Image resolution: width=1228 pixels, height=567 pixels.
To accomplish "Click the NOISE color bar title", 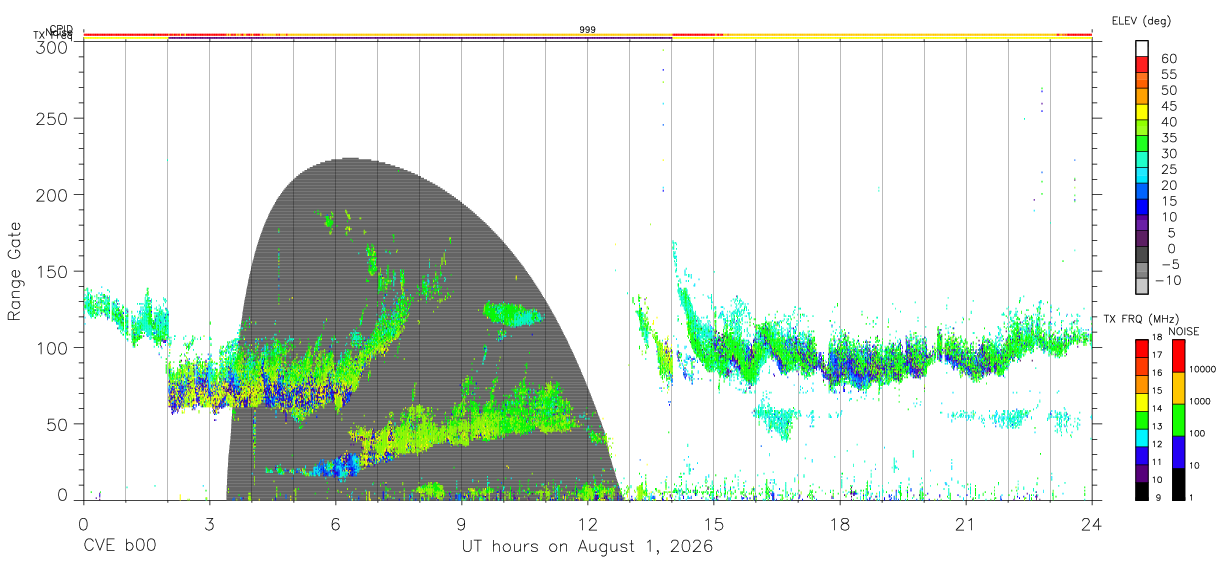I will [1184, 330].
